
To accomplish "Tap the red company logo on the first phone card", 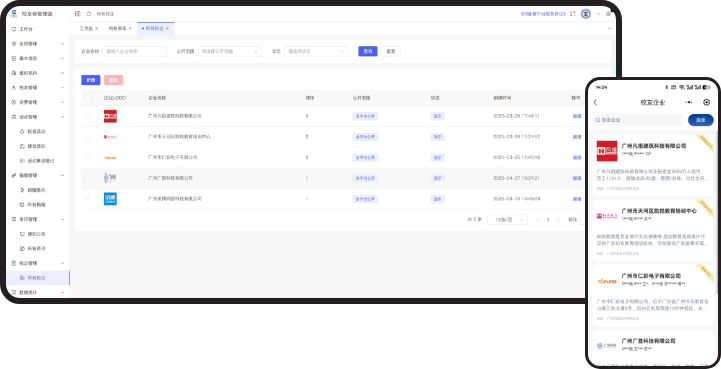I will [607, 151].
